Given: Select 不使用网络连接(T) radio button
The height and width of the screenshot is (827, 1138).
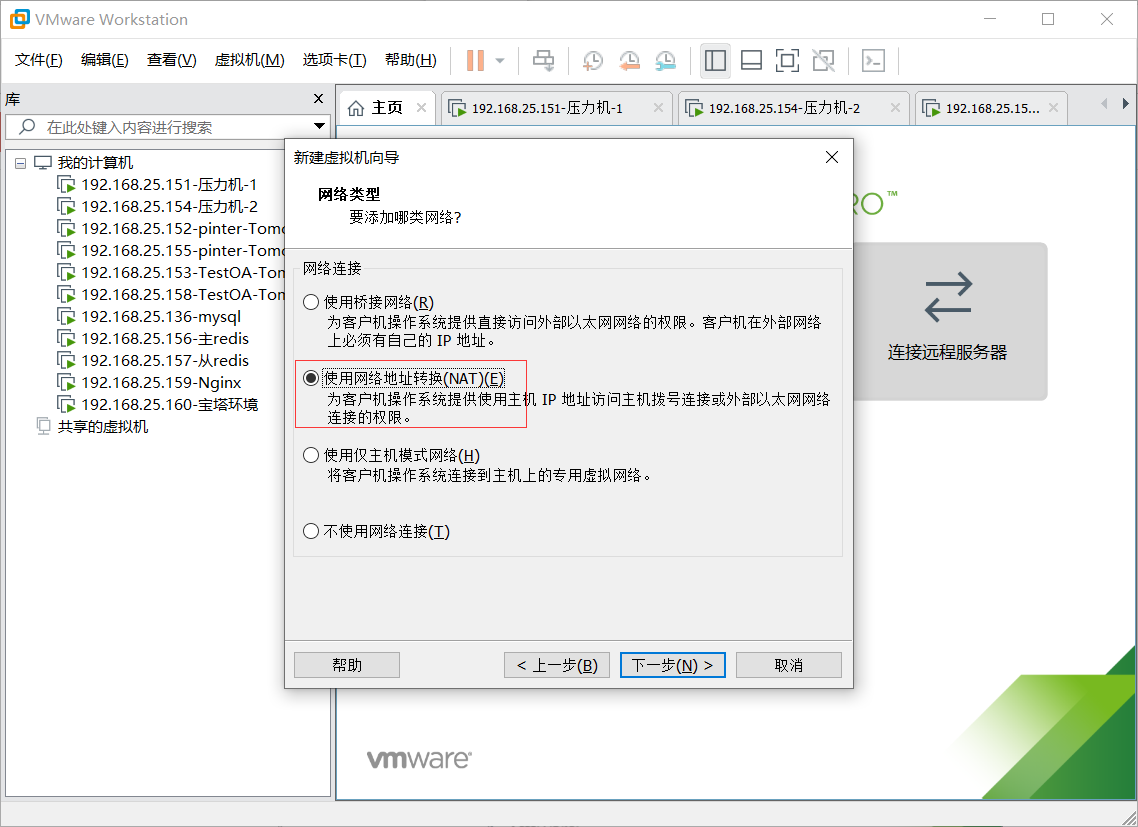Looking at the screenshot, I should coord(311,531).
